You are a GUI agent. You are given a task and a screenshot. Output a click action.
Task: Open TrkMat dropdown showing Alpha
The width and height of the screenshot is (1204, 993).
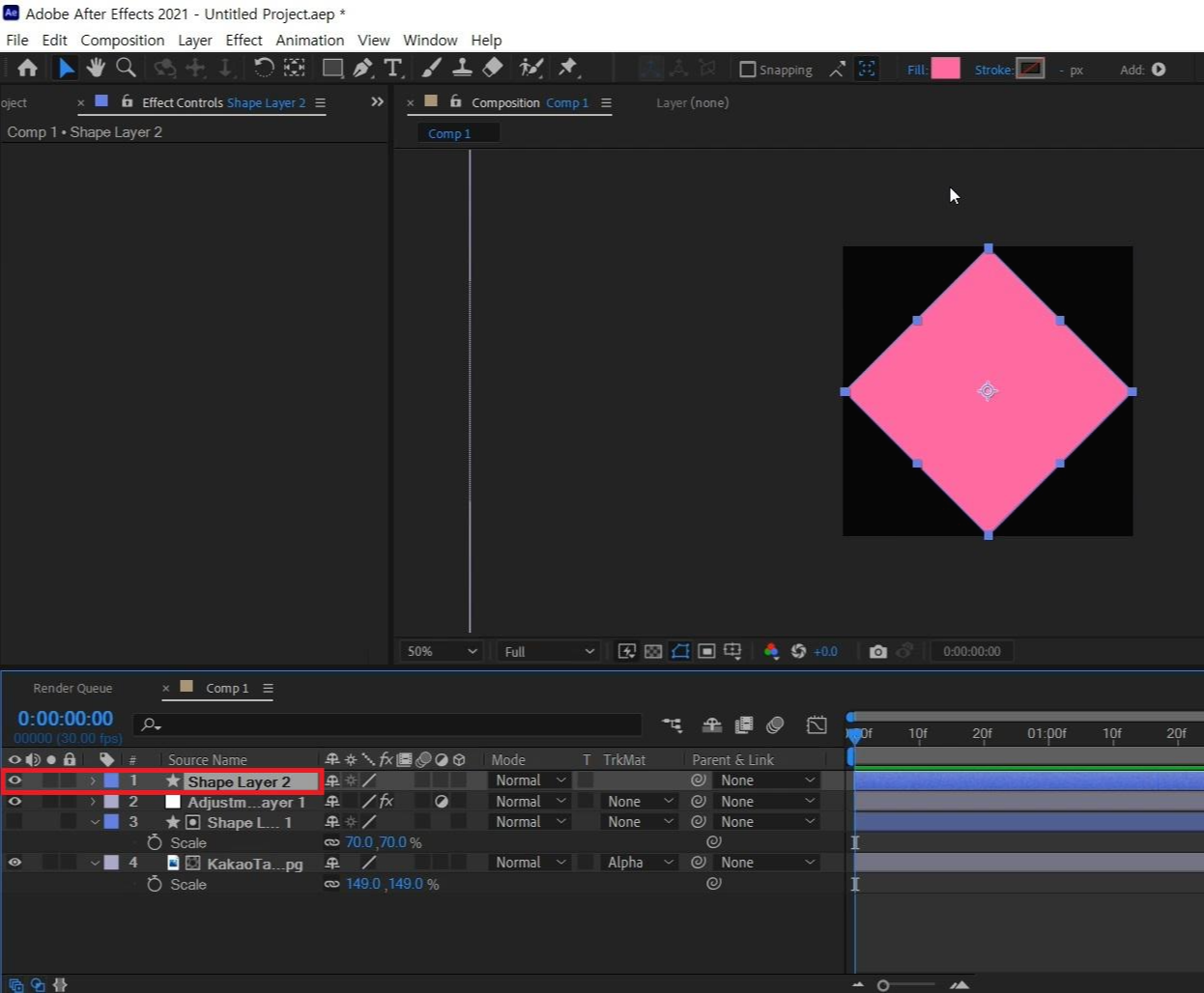pos(639,863)
